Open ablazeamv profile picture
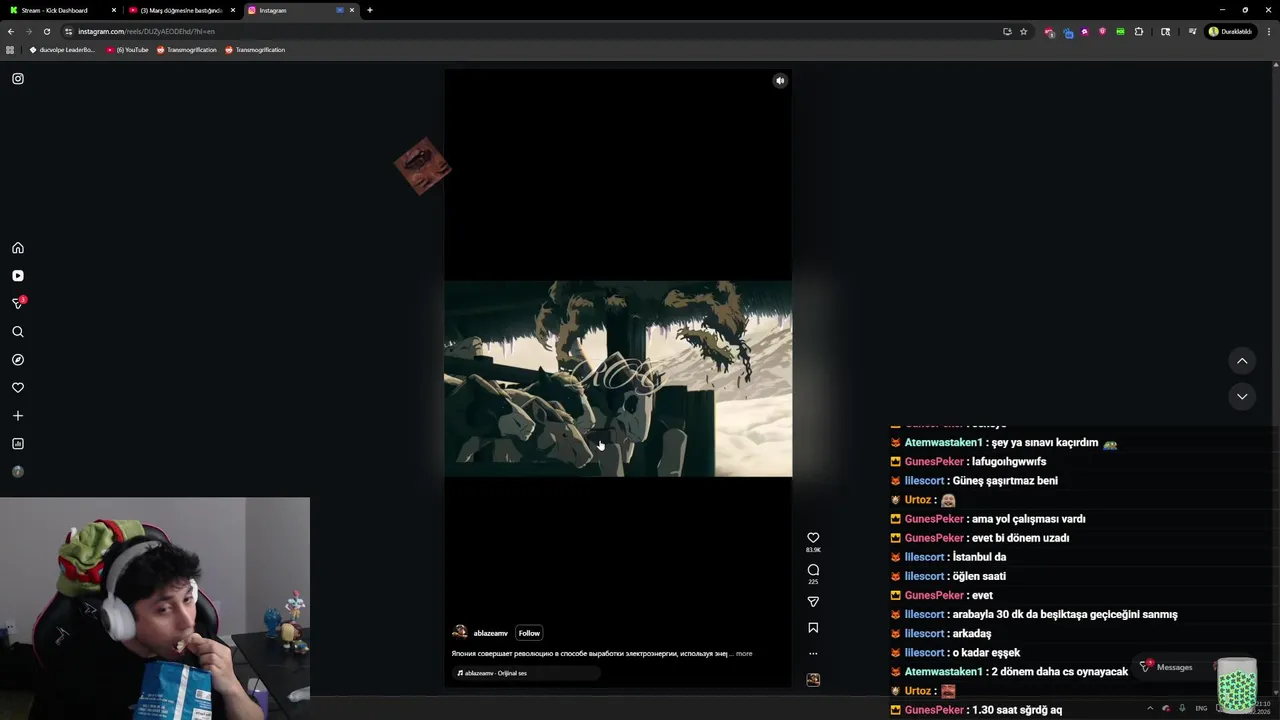Viewport: 1280px width, 720px height. tap(460, 632)
